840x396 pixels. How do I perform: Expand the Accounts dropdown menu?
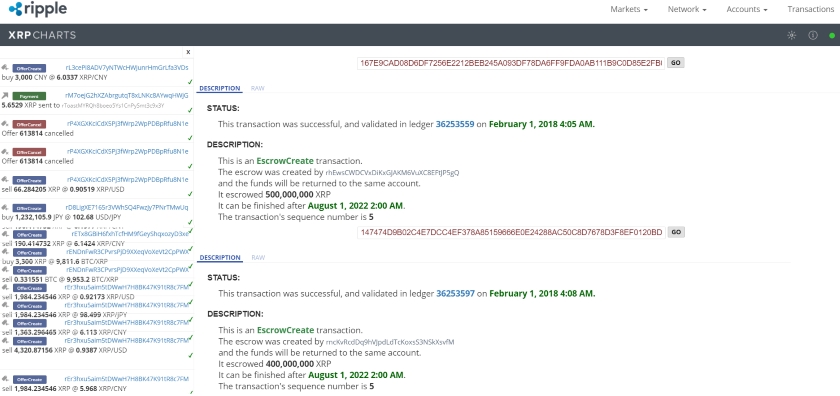pos(747,9)
